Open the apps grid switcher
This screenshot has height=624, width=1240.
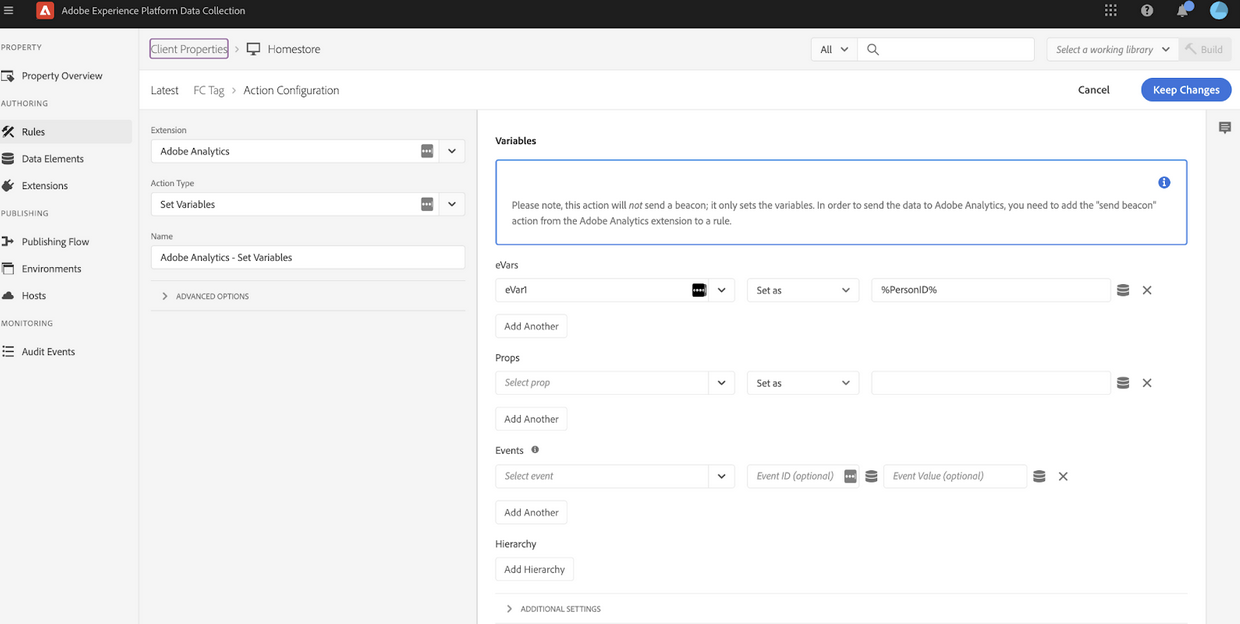pos(1110,11)
